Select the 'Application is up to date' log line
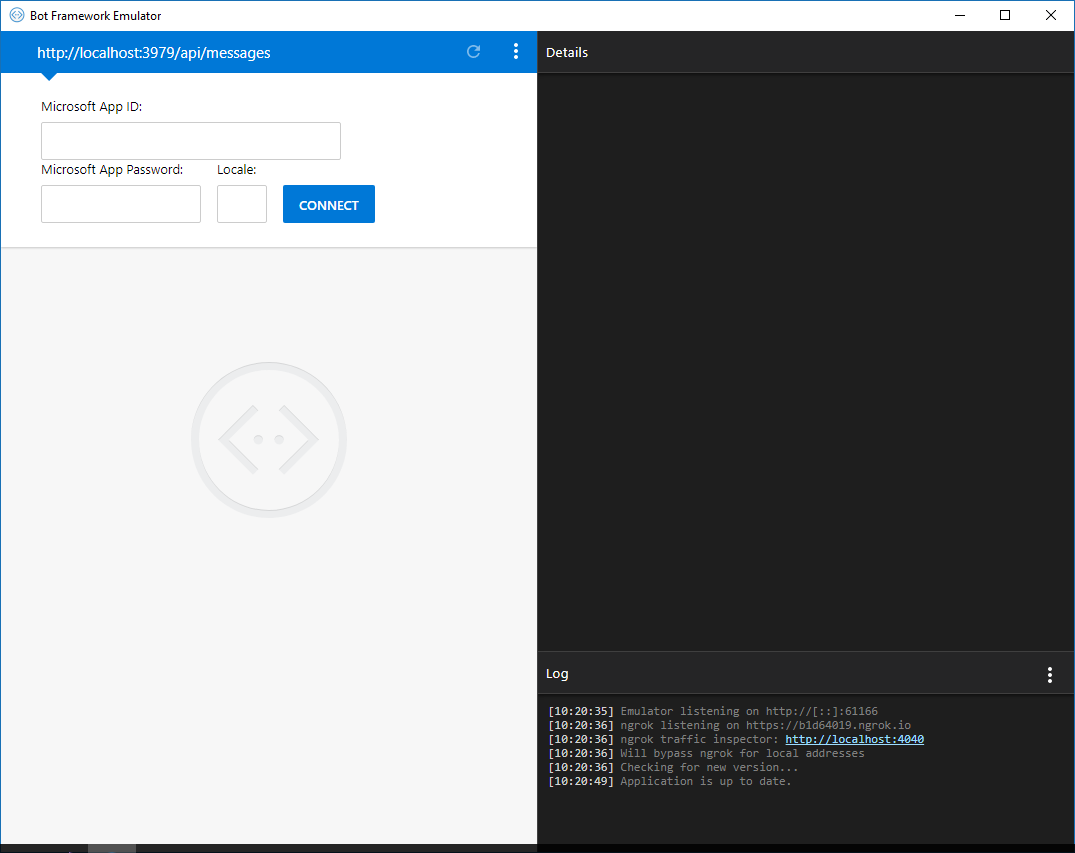1075x853 pixels. (x=669, y=781)
